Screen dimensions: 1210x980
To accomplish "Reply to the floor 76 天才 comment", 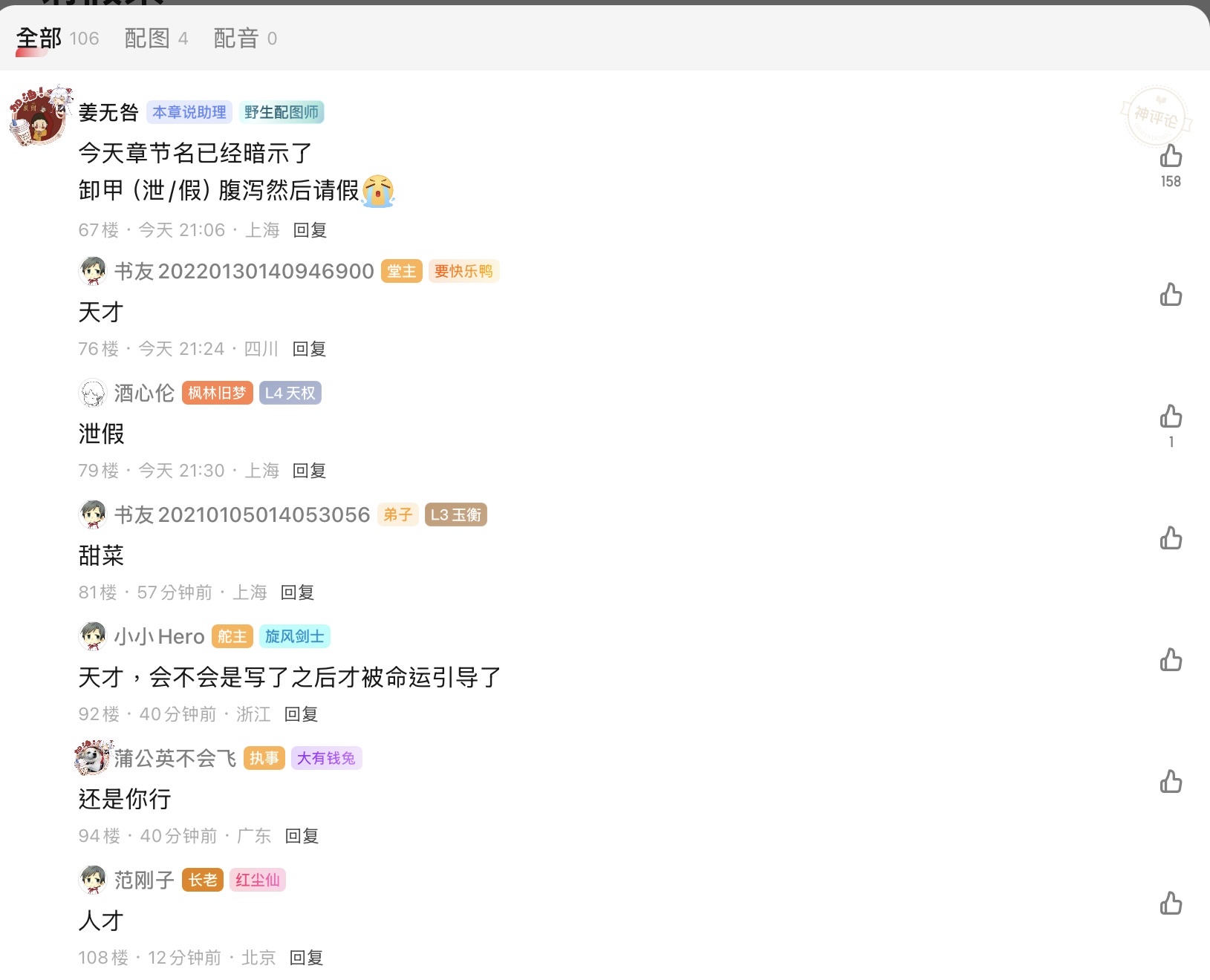I will pos(309,349).
